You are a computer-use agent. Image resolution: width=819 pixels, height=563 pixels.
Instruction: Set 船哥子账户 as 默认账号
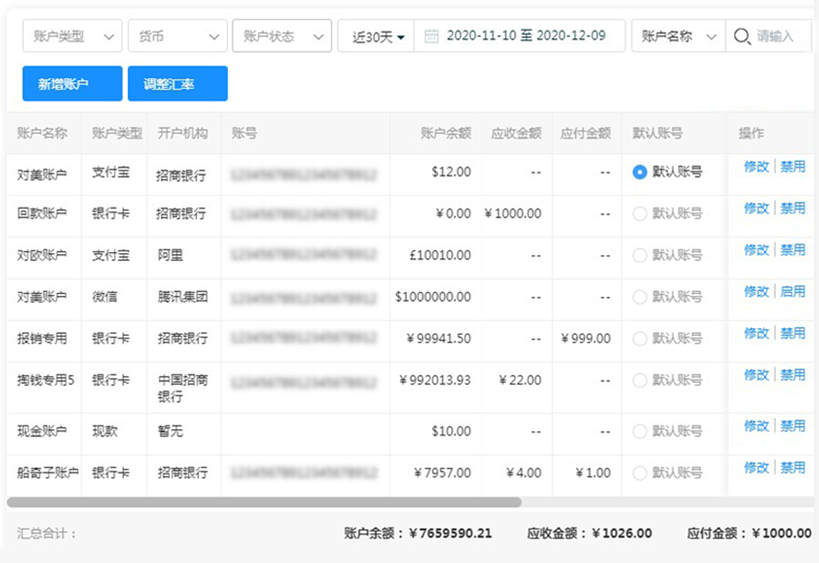(639, 473)
